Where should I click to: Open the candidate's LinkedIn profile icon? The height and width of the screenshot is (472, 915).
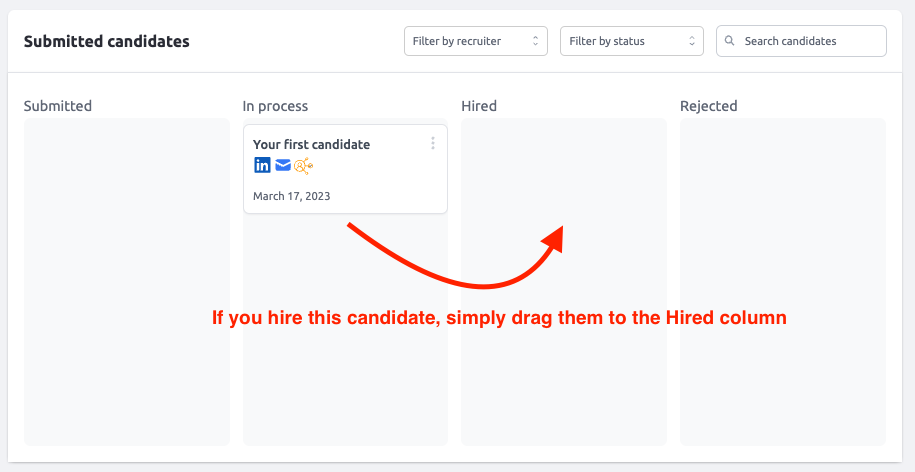[262, 166]
